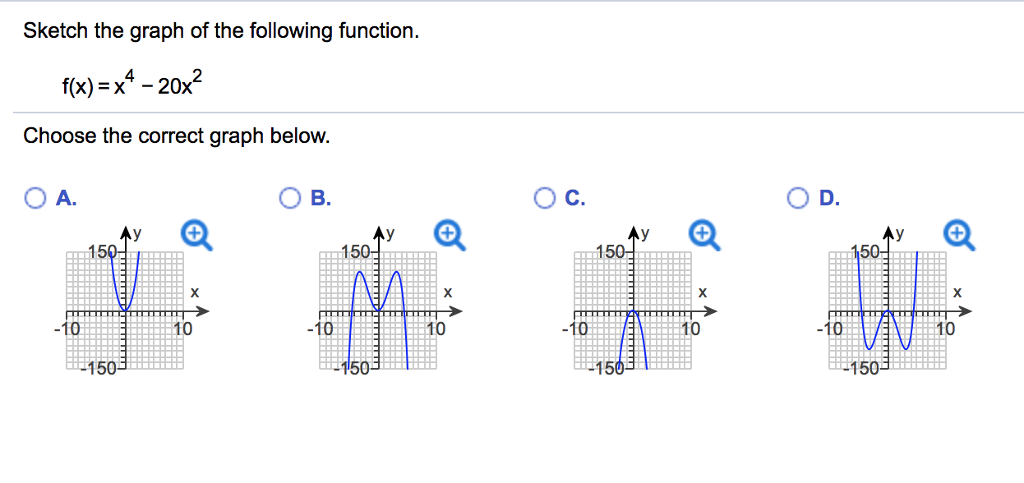1024x483 pixels.
Task: Enlarge graph C using its magnifier icon
Action: (706, 236)
